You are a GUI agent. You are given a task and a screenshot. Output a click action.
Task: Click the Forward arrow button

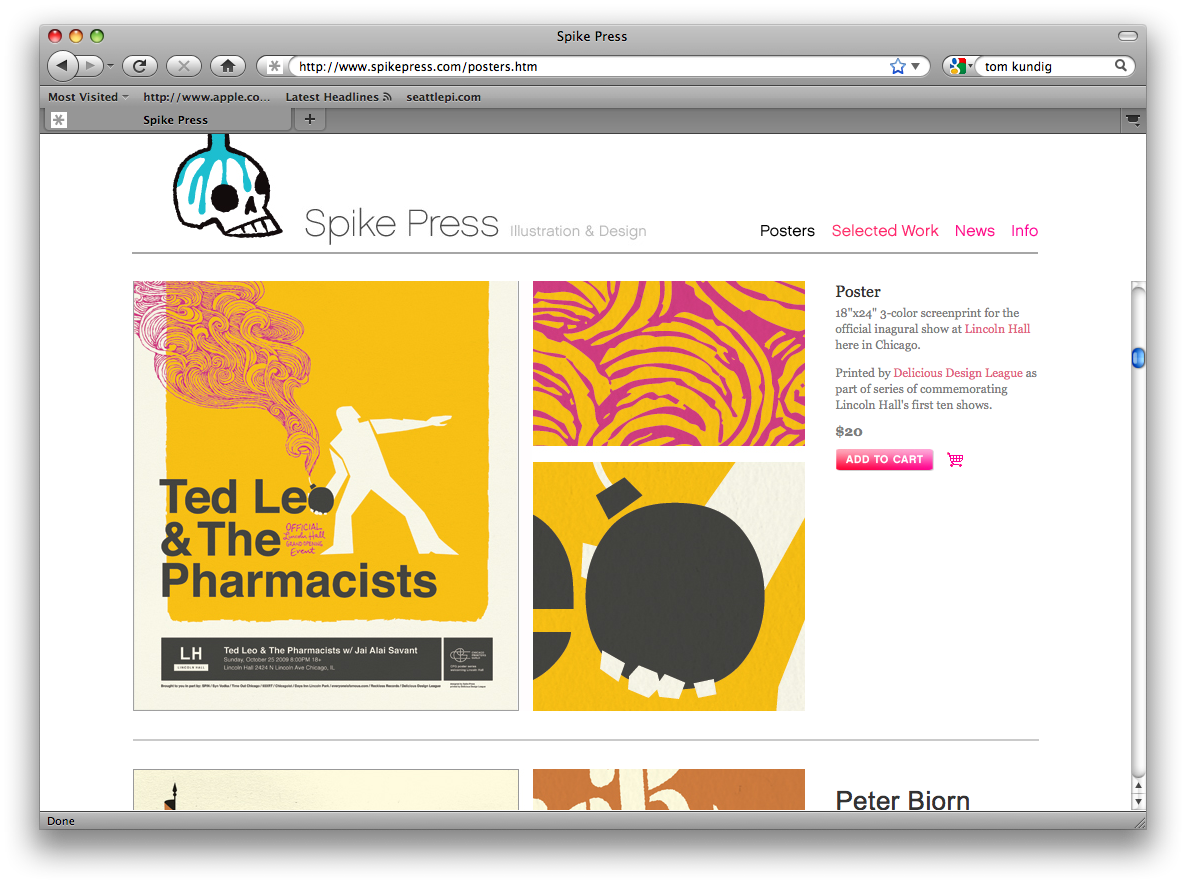tap(90, 67)
